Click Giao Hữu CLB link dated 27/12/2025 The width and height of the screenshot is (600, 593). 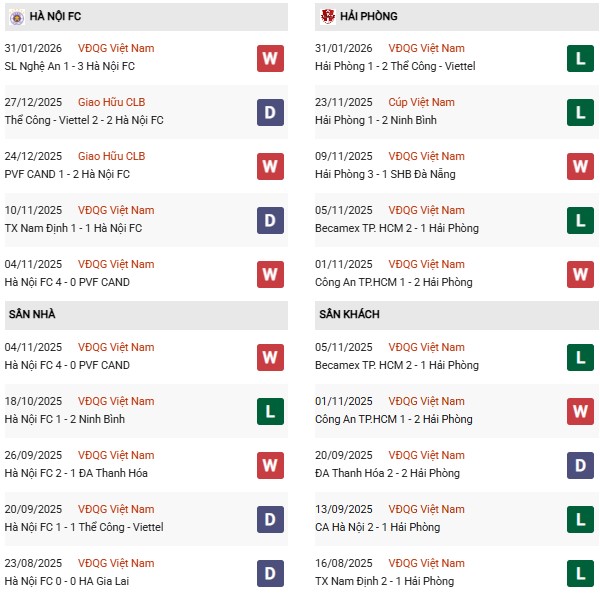111,102
